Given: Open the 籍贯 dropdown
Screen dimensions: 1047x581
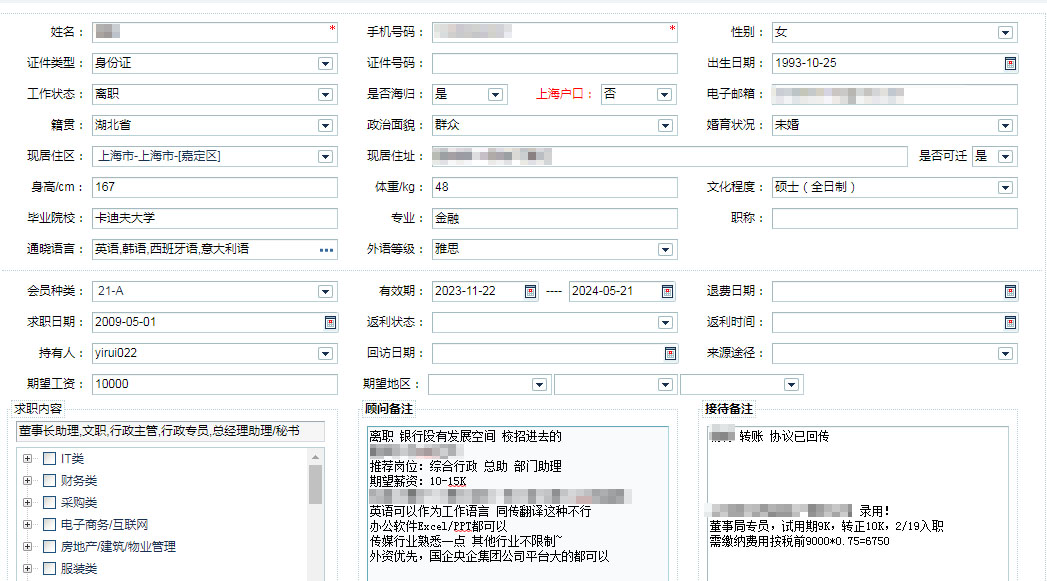Looking at the screenshot, I should point(325,126).
